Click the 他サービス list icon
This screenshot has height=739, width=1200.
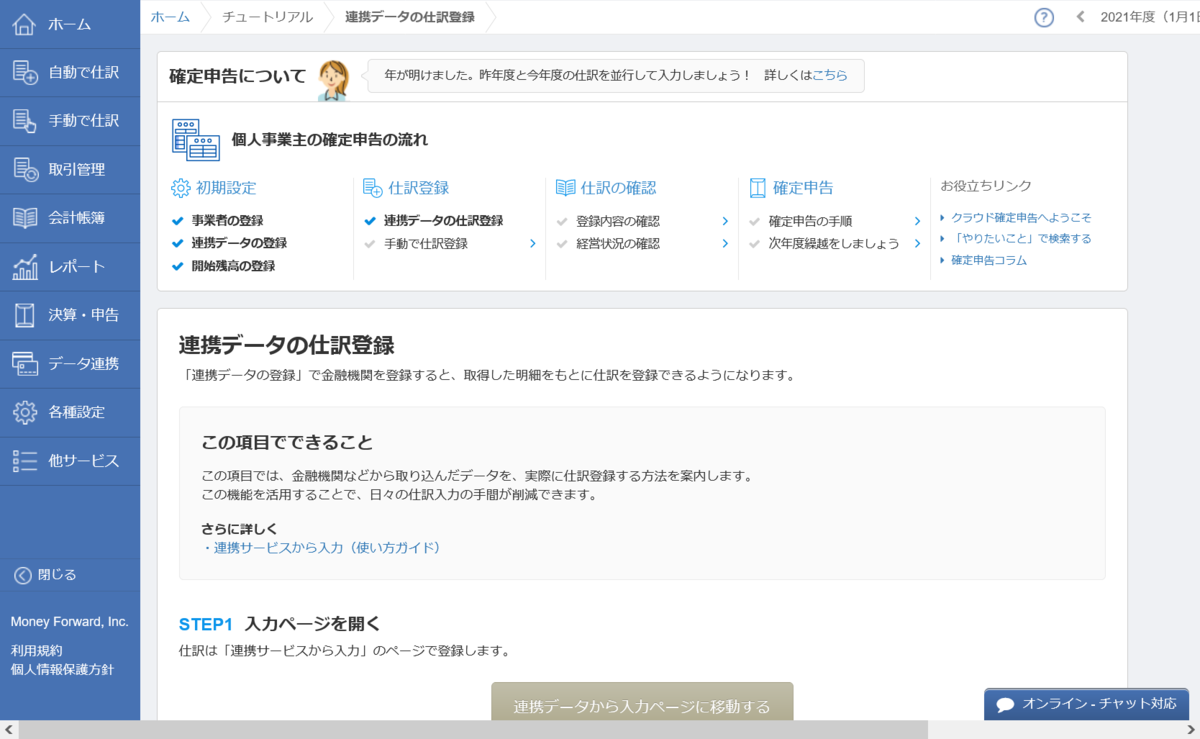(25, 461)
